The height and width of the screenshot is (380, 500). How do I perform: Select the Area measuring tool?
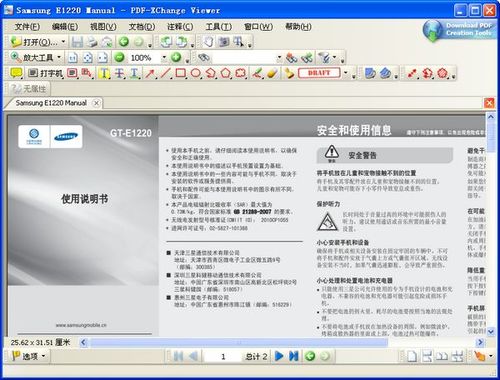click(x=443, y=73)
